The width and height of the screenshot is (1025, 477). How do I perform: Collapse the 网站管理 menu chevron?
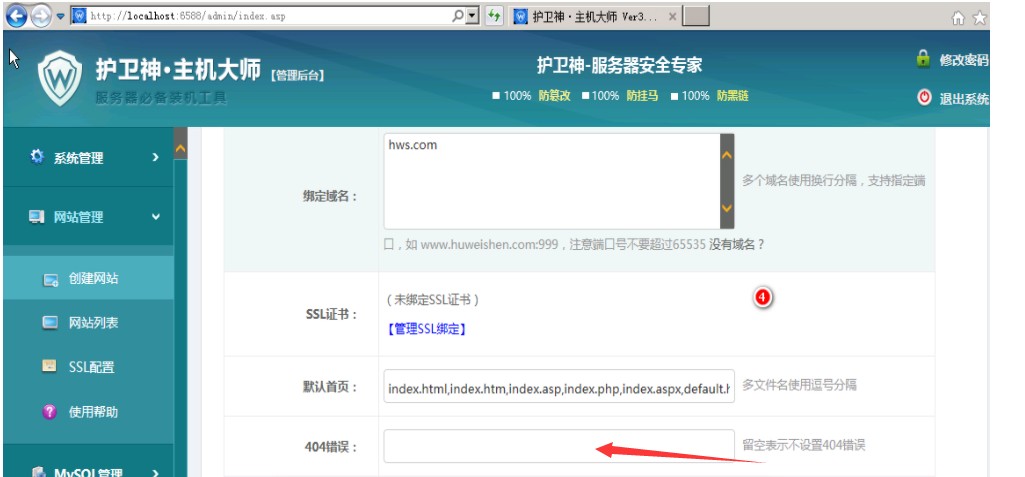click(x=155, y=217)
